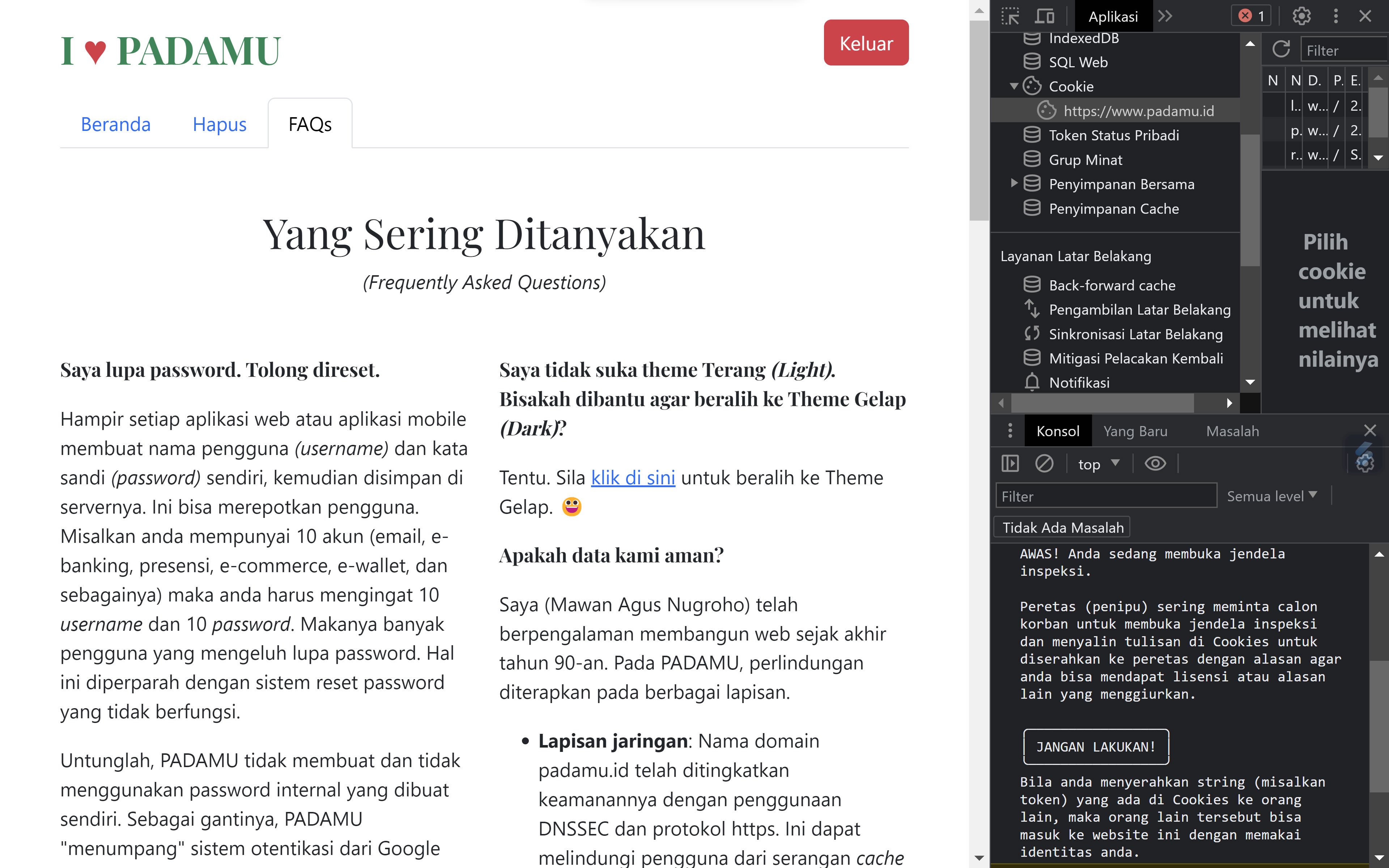1389x868 pixels.
Task: Click the Apakah data kami aman? heading
Action: click(x=611, y=555)
